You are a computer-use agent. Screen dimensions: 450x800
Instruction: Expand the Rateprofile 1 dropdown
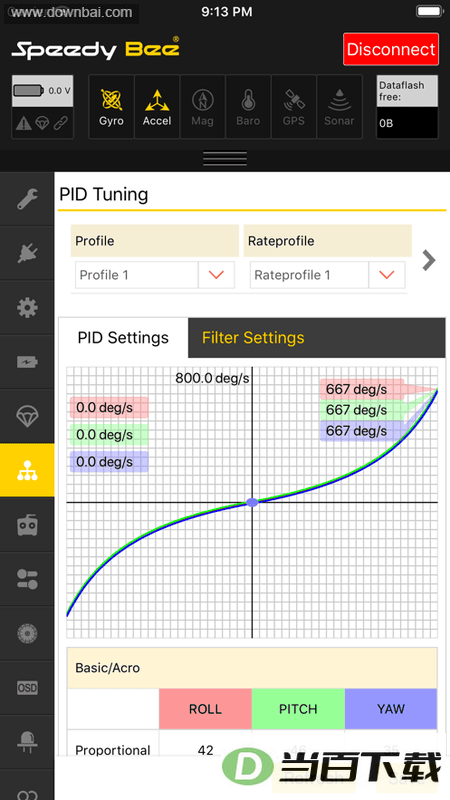click(328, 275)
